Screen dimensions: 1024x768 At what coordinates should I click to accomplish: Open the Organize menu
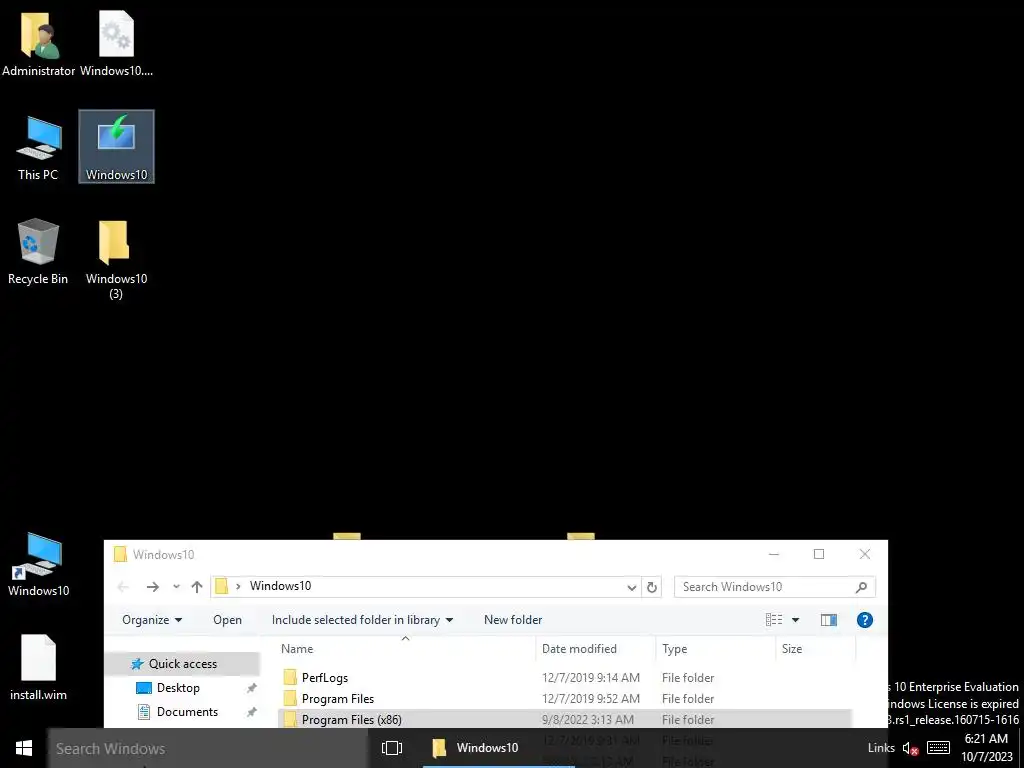click(152, 620)
